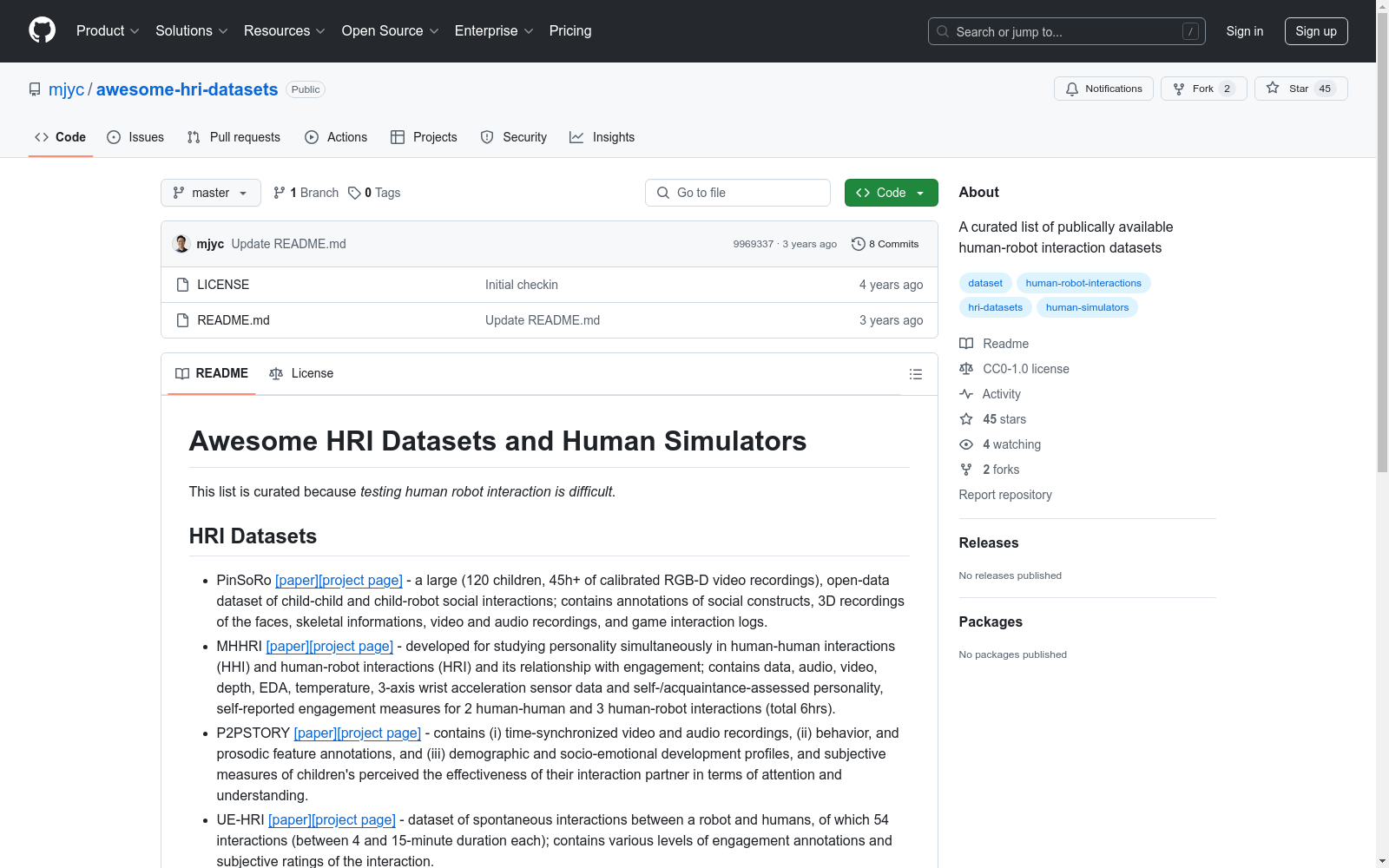Click the Notifications bell button
Screen dimensions: 1389x868
(1103, 89)
